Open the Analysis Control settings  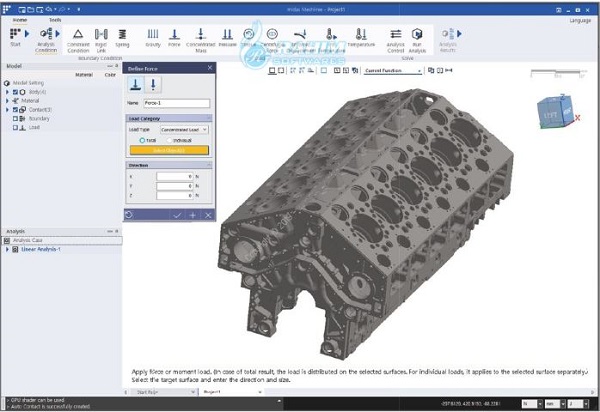396,41
